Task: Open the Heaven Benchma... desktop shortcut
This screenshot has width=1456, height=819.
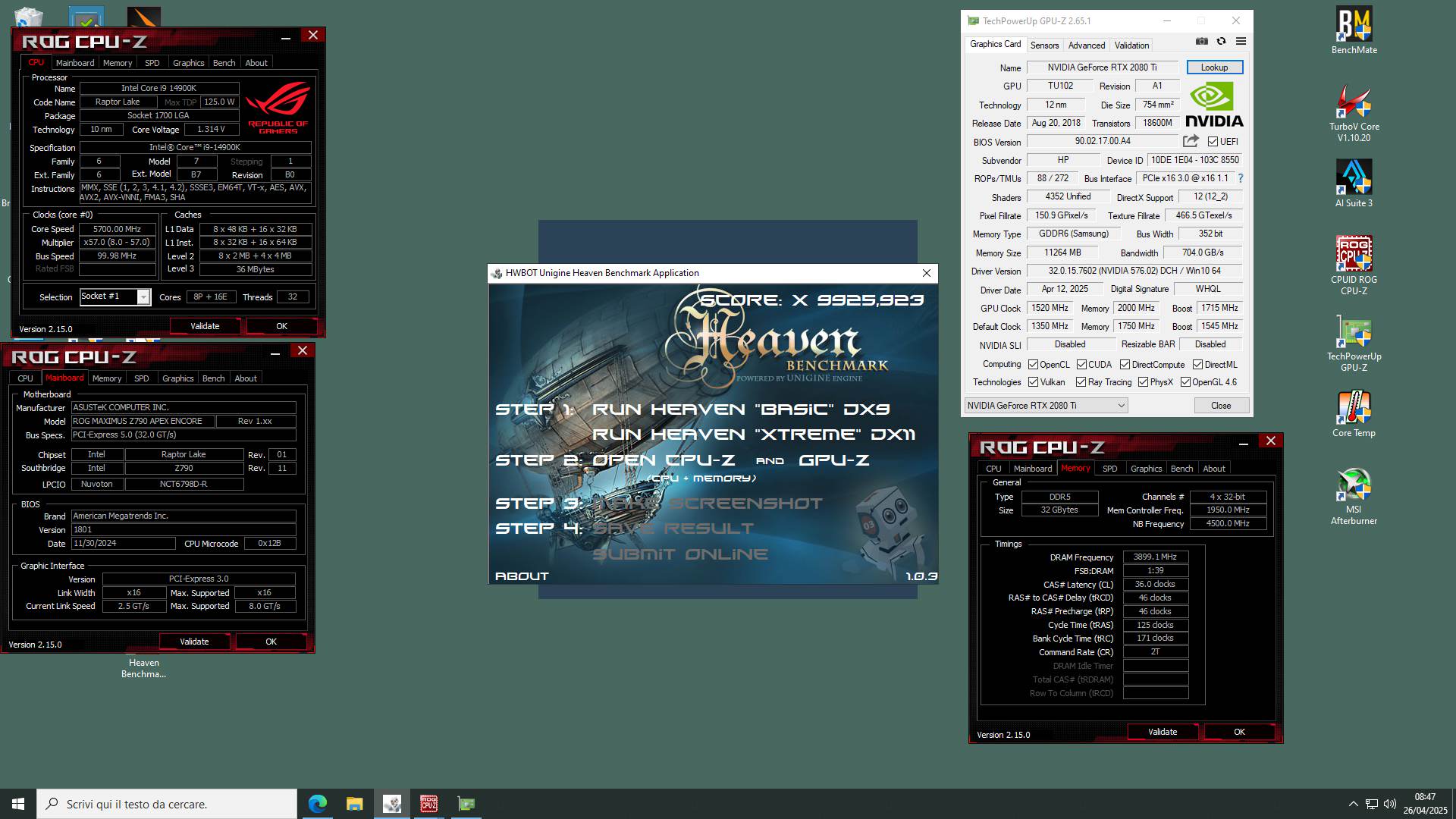Action: 143,667
